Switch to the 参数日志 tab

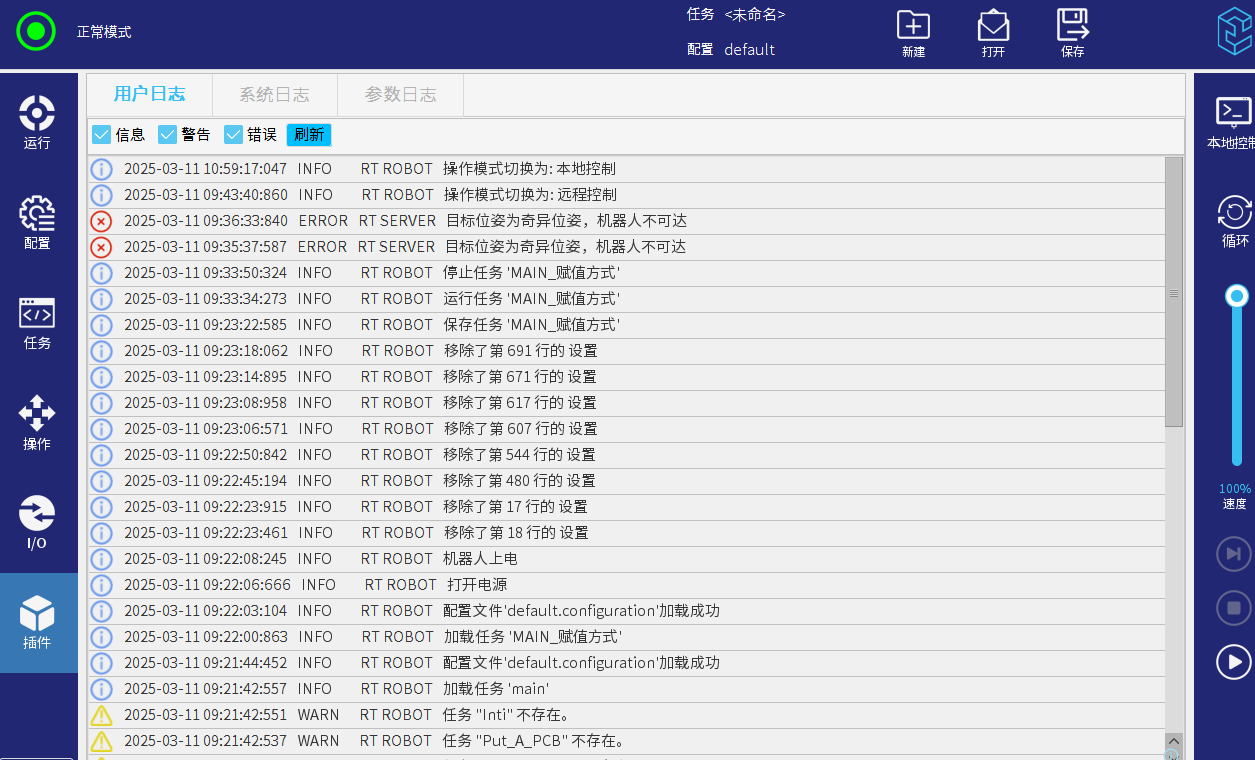coord(400,95)
